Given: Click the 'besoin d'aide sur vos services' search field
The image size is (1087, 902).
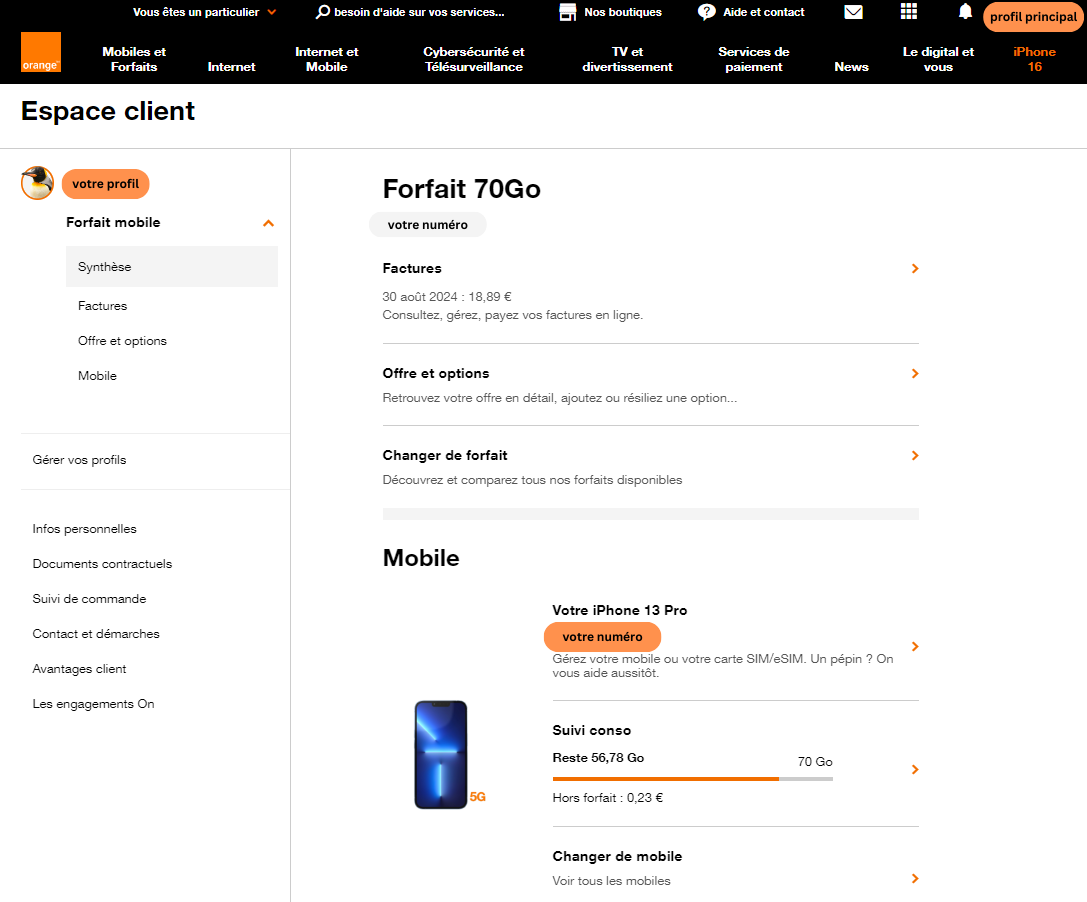Looking at the screenshot, I should coord(420,12).
